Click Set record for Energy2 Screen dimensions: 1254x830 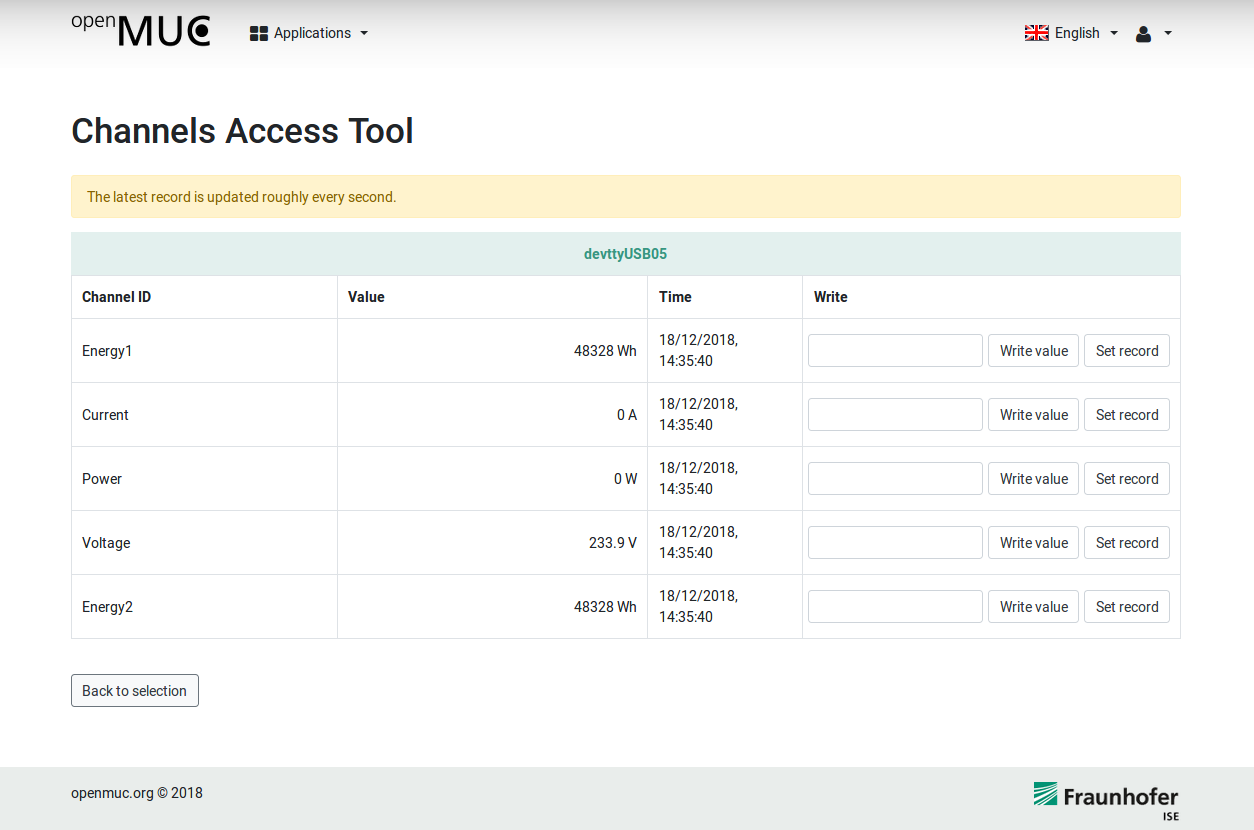[x=1127, y=606]
